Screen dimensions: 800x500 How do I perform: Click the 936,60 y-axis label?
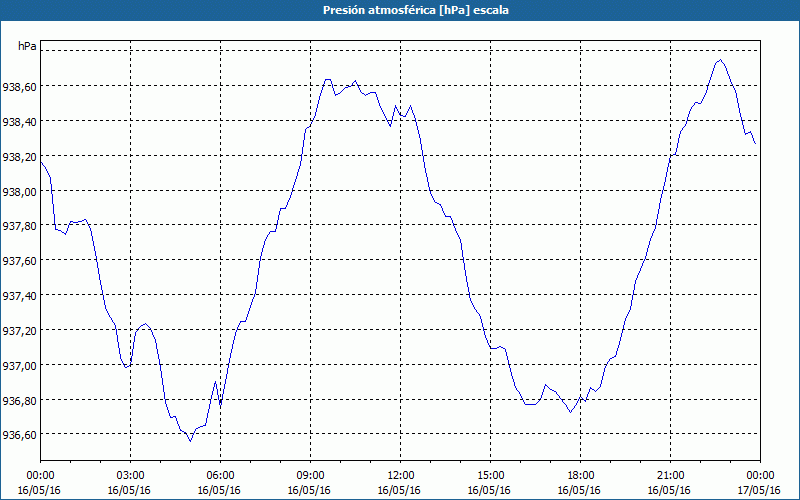(19, 435)
